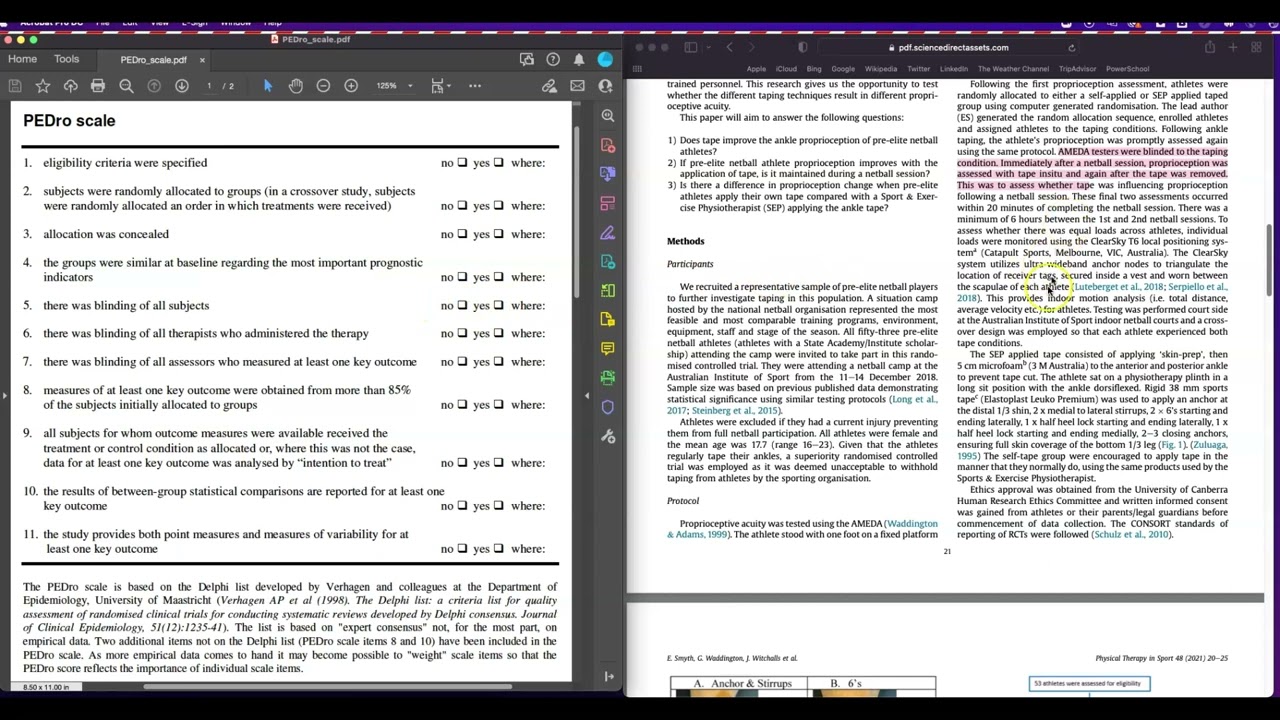1280x720 pixels.
Task: Open the PowerSchool favorite link in Safari
Action: [1127, 69]
